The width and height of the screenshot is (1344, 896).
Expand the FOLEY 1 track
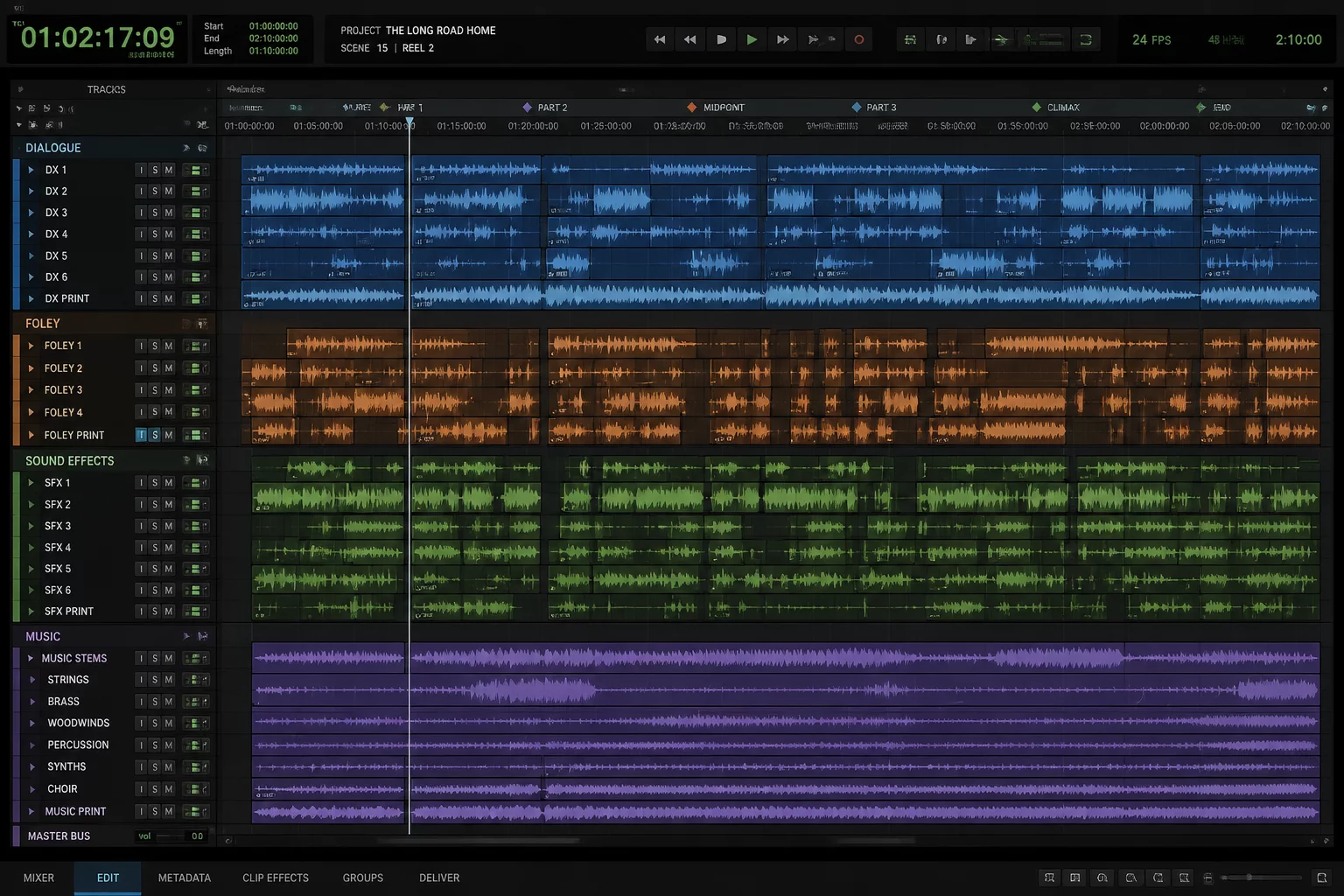point(31,346)
